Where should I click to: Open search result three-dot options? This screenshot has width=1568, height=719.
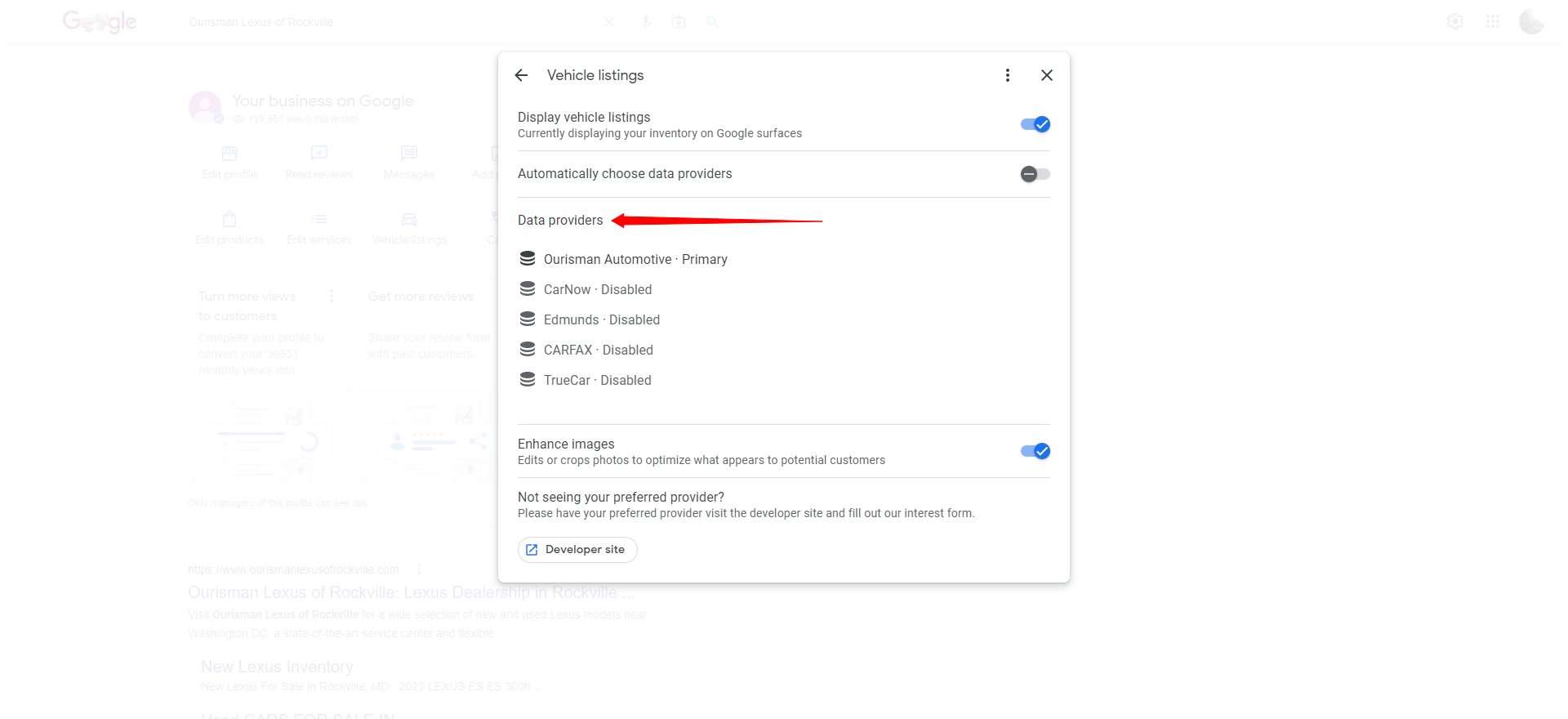[419, 569]
